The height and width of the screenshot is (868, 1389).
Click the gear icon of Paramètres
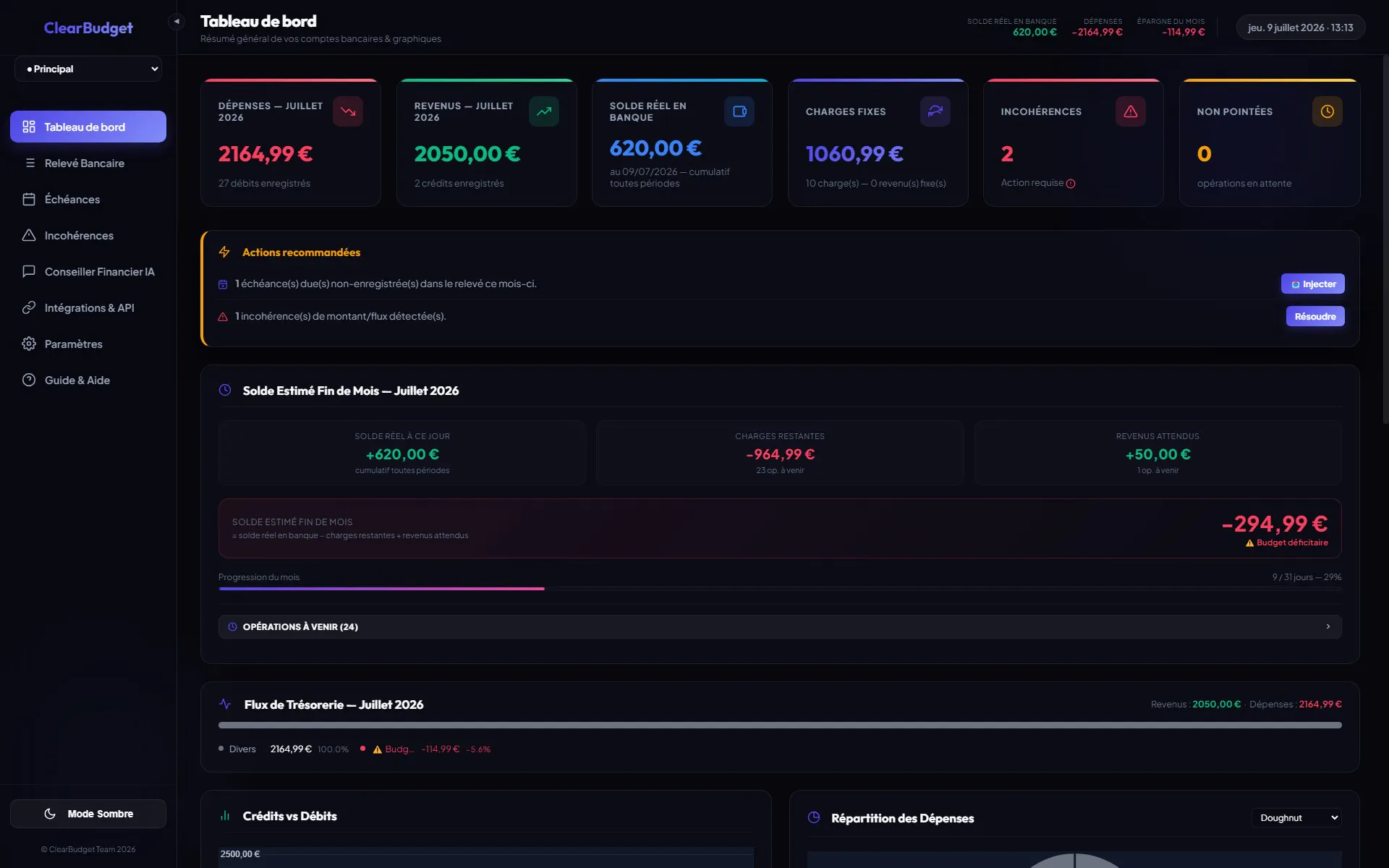(29, 344)
